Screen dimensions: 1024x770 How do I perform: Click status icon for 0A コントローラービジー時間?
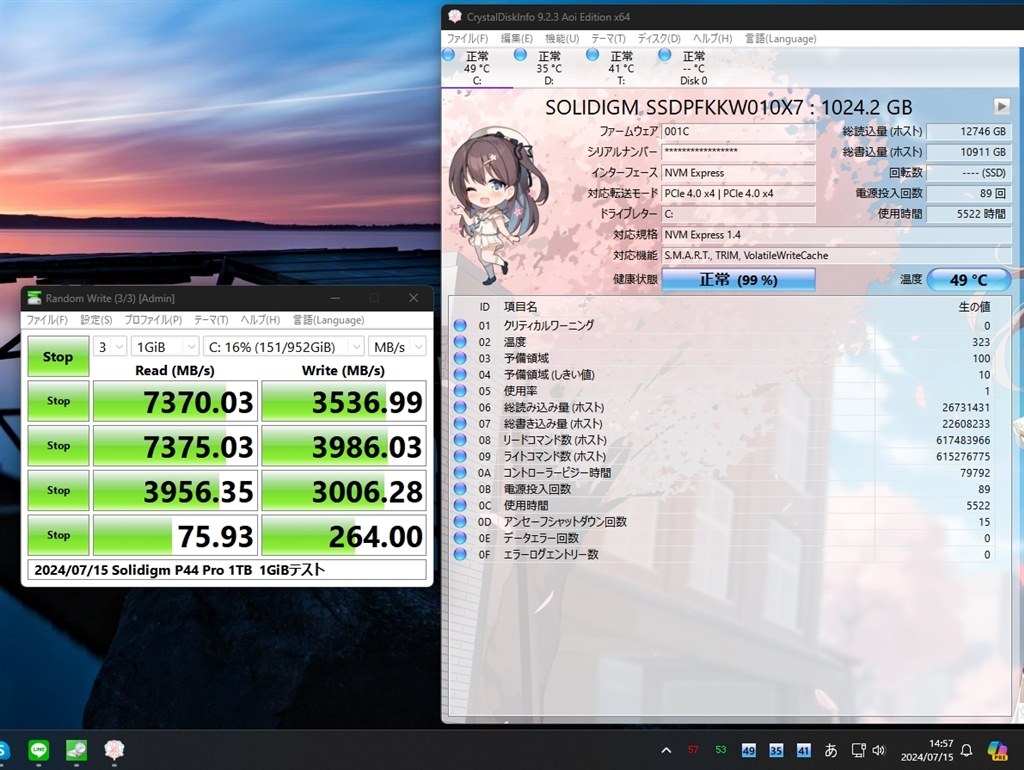(x=460, y=472)
